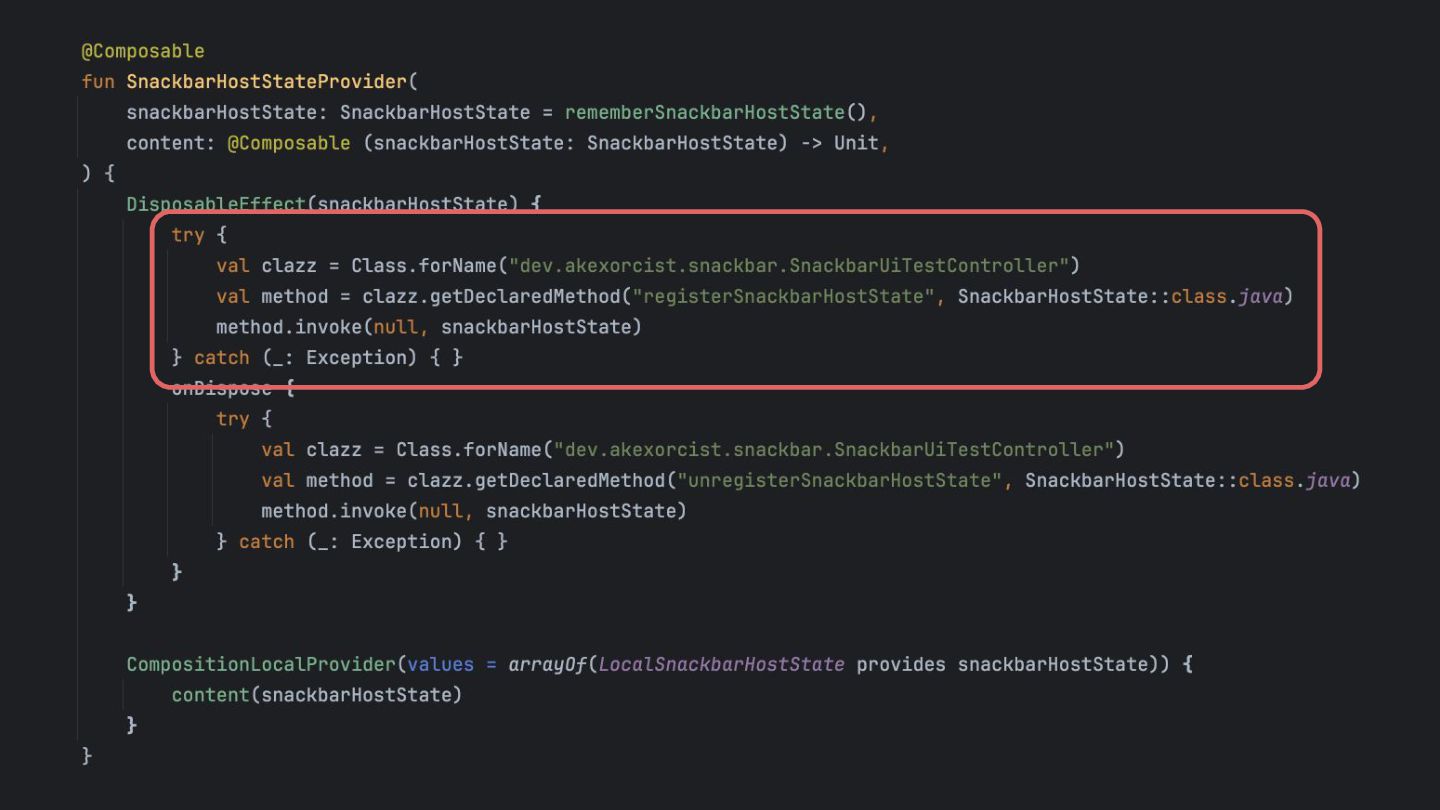Click the try keyword inside the red box
Viewport: 1440px width, 810px height.
pos(187,235)
